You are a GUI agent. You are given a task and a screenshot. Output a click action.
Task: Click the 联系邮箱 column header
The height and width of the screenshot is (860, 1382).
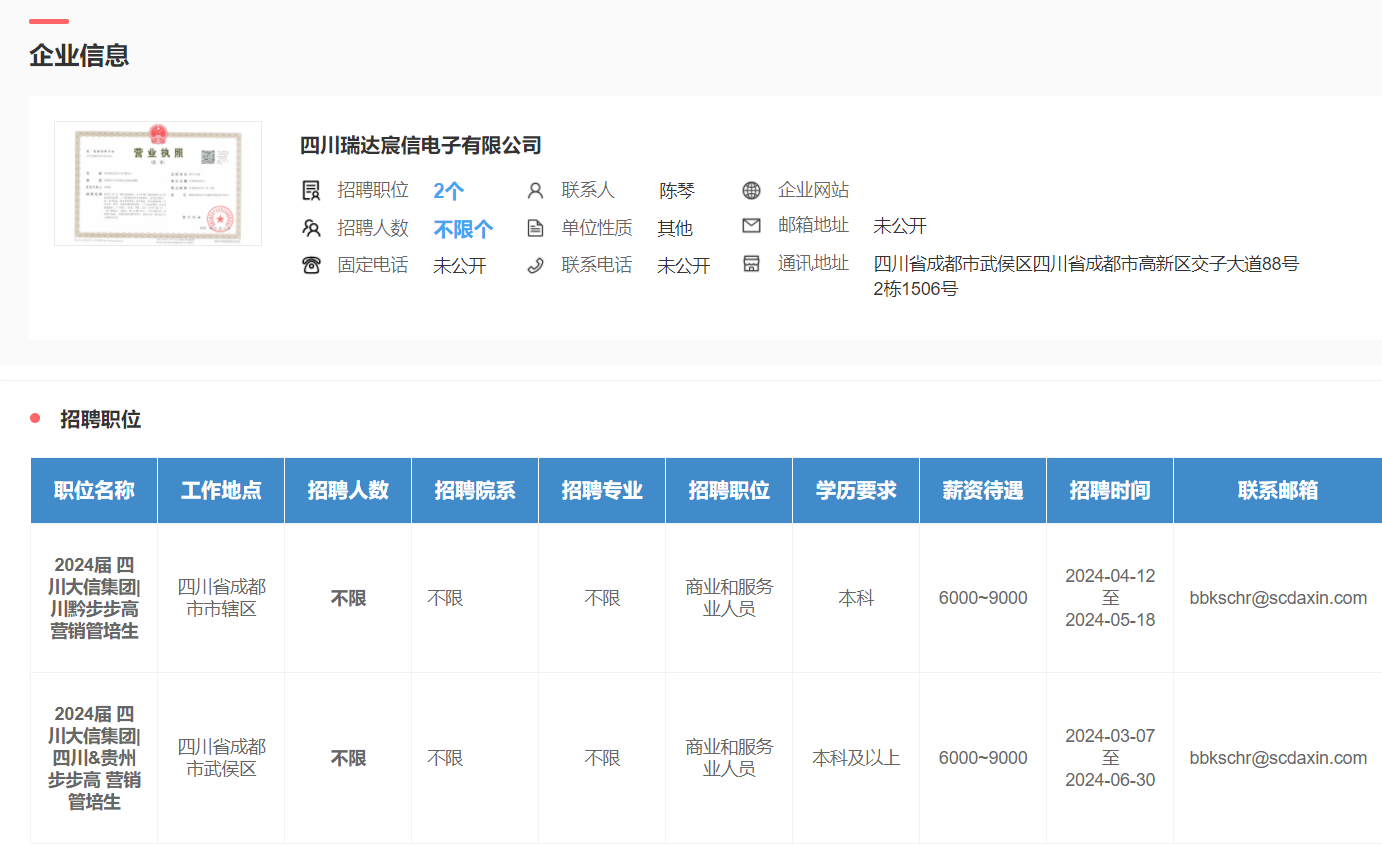[1278, 490]
